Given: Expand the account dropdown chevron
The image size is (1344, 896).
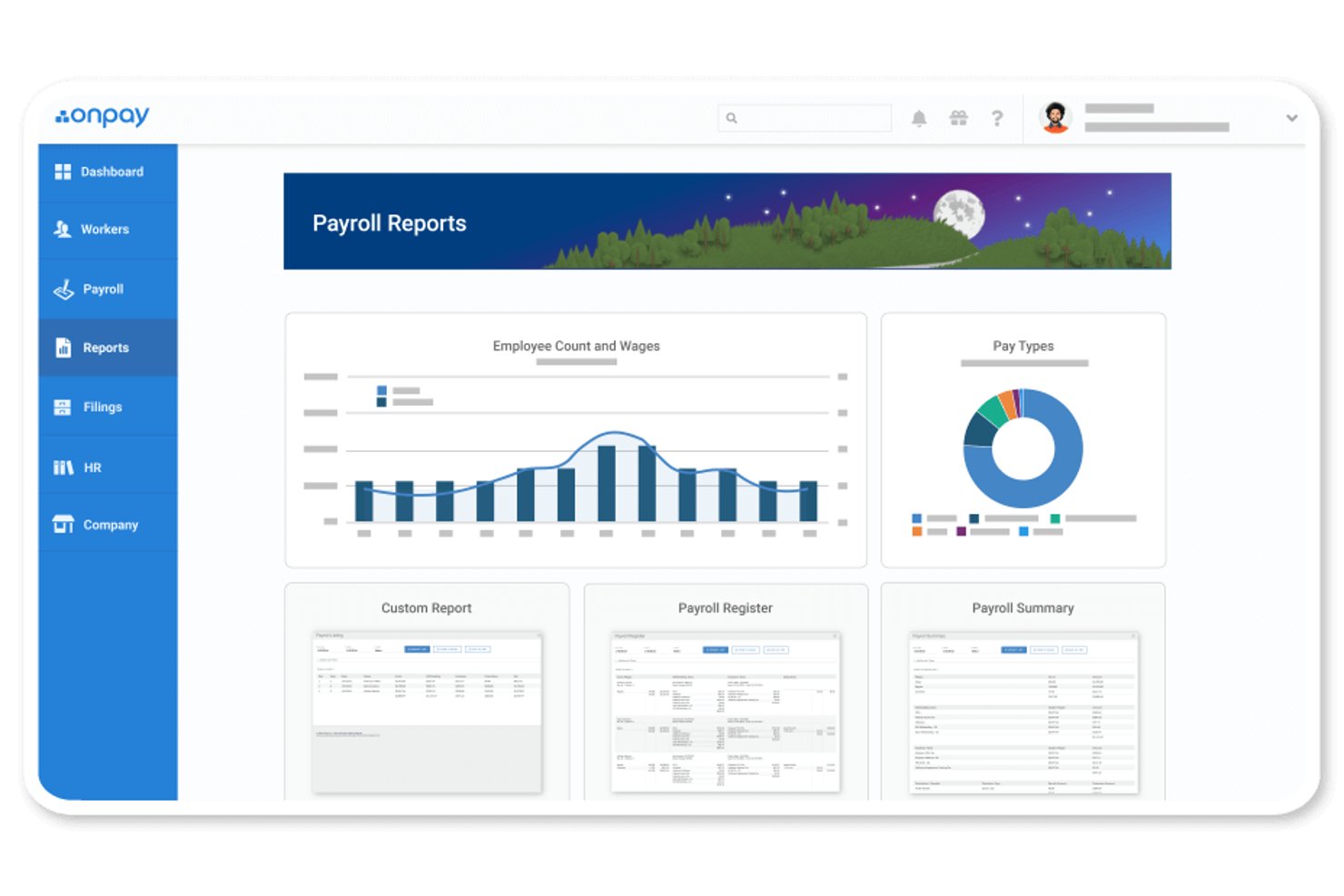Looking at the screenshot, I should (1291, 118).
